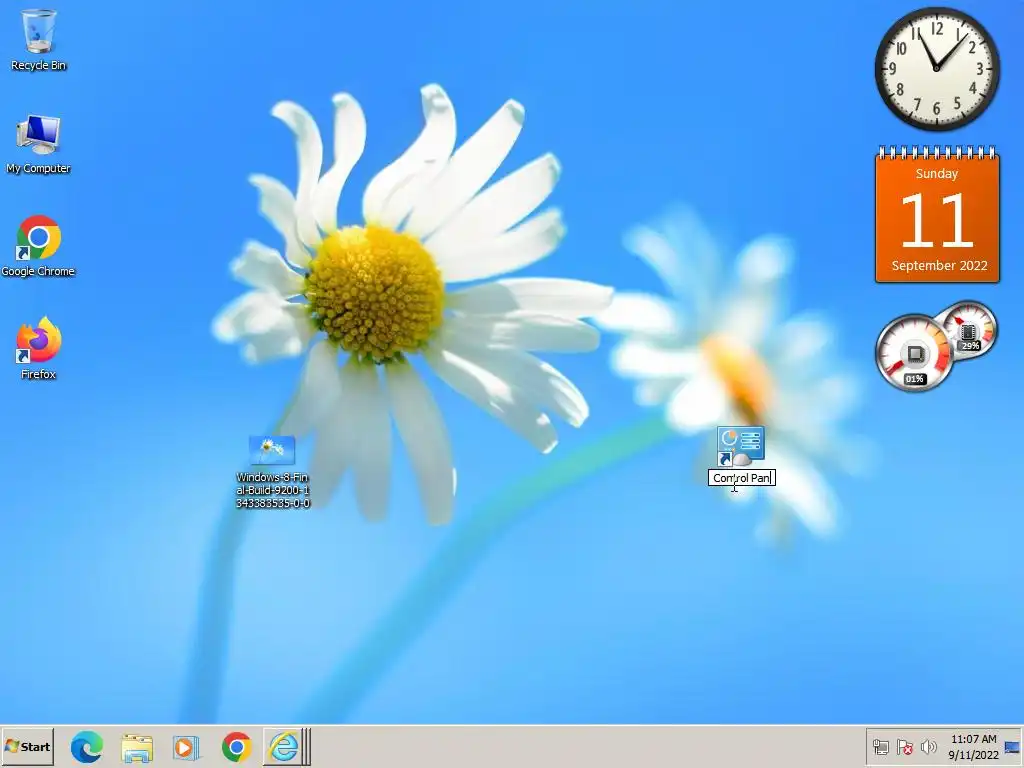
Task: Click the CPU meter gadget showing 01%
Action: tap(914, 353)
